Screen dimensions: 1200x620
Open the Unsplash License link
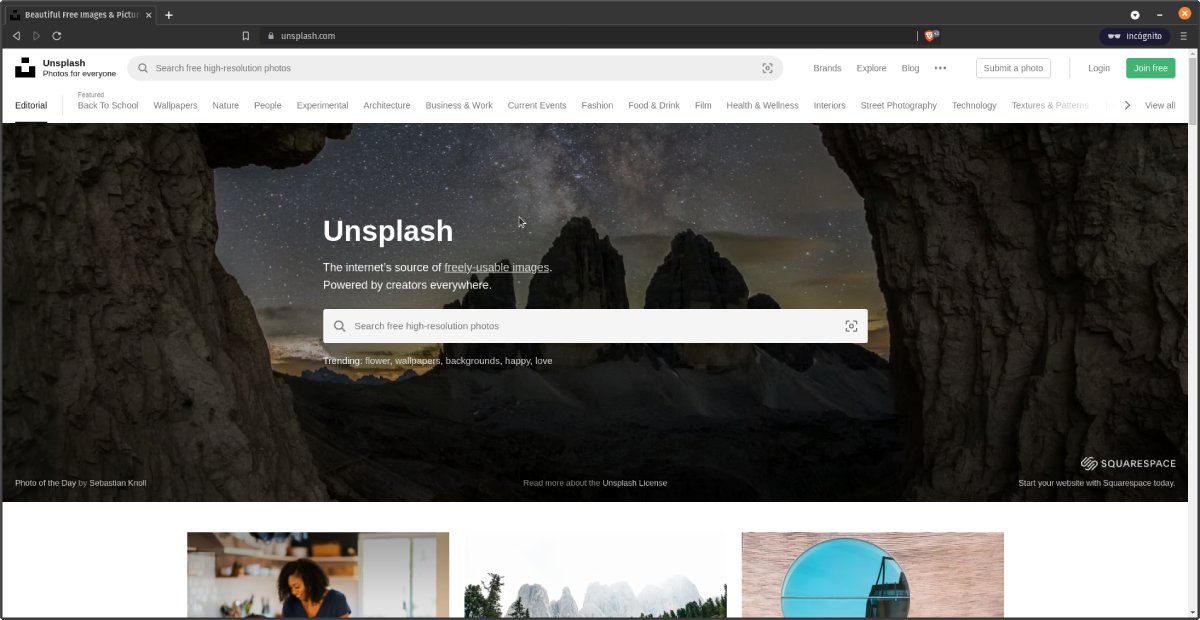pyautogui.click(x=634, y=483)
